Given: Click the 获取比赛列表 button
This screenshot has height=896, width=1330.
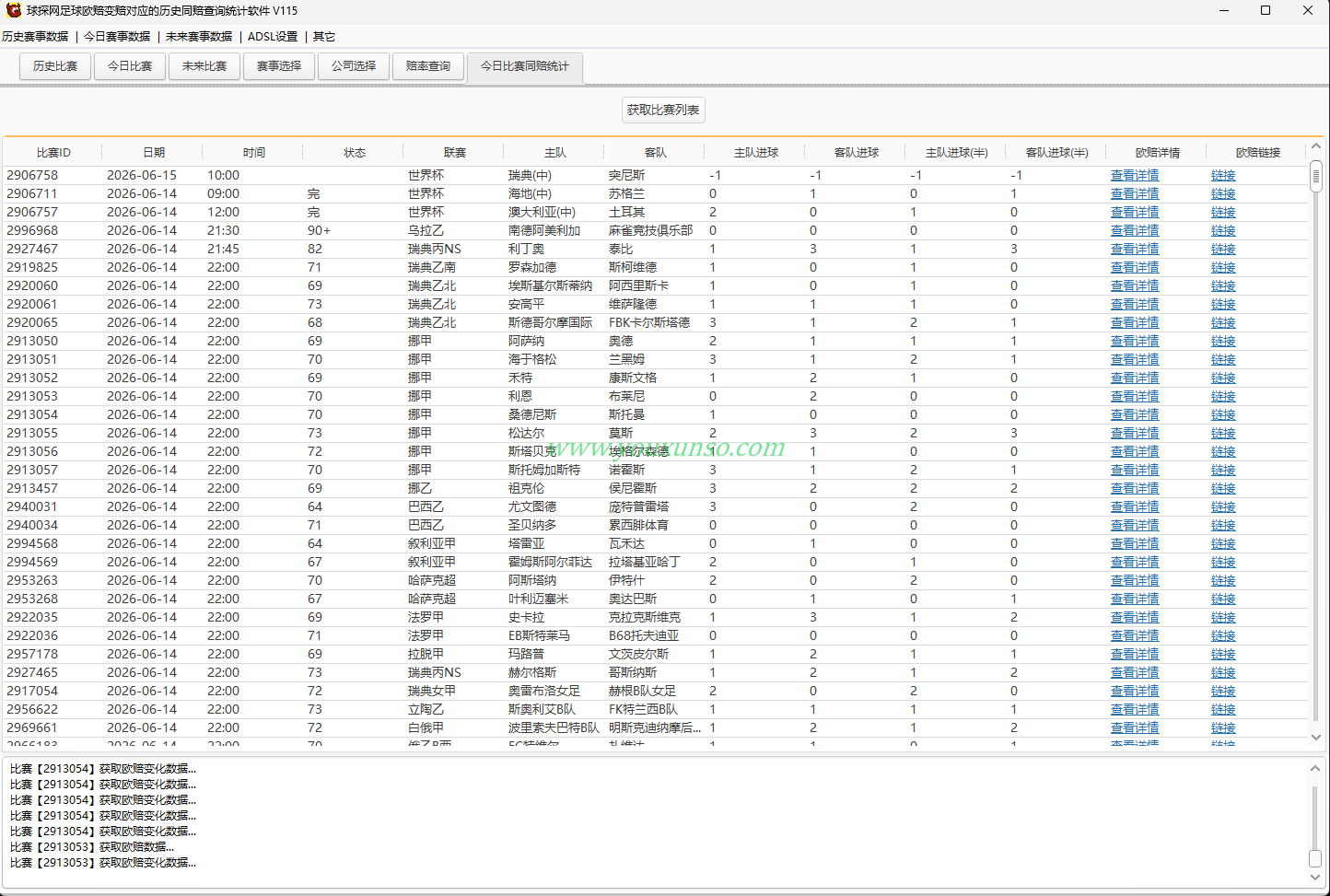Looking at the screenshot, I should pos(663,110).
